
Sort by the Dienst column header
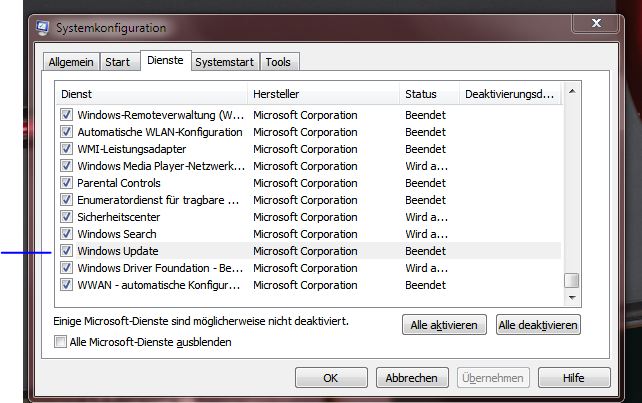tap(151, 94)
